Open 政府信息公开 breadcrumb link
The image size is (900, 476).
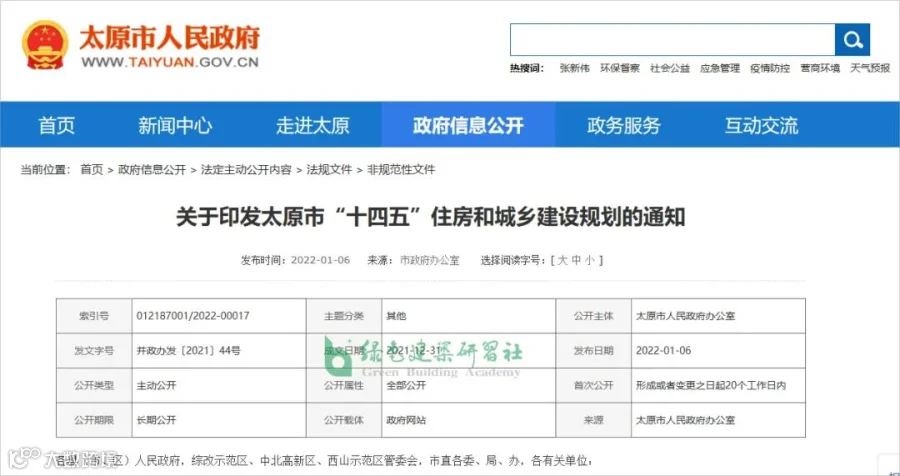pos(152,169)
